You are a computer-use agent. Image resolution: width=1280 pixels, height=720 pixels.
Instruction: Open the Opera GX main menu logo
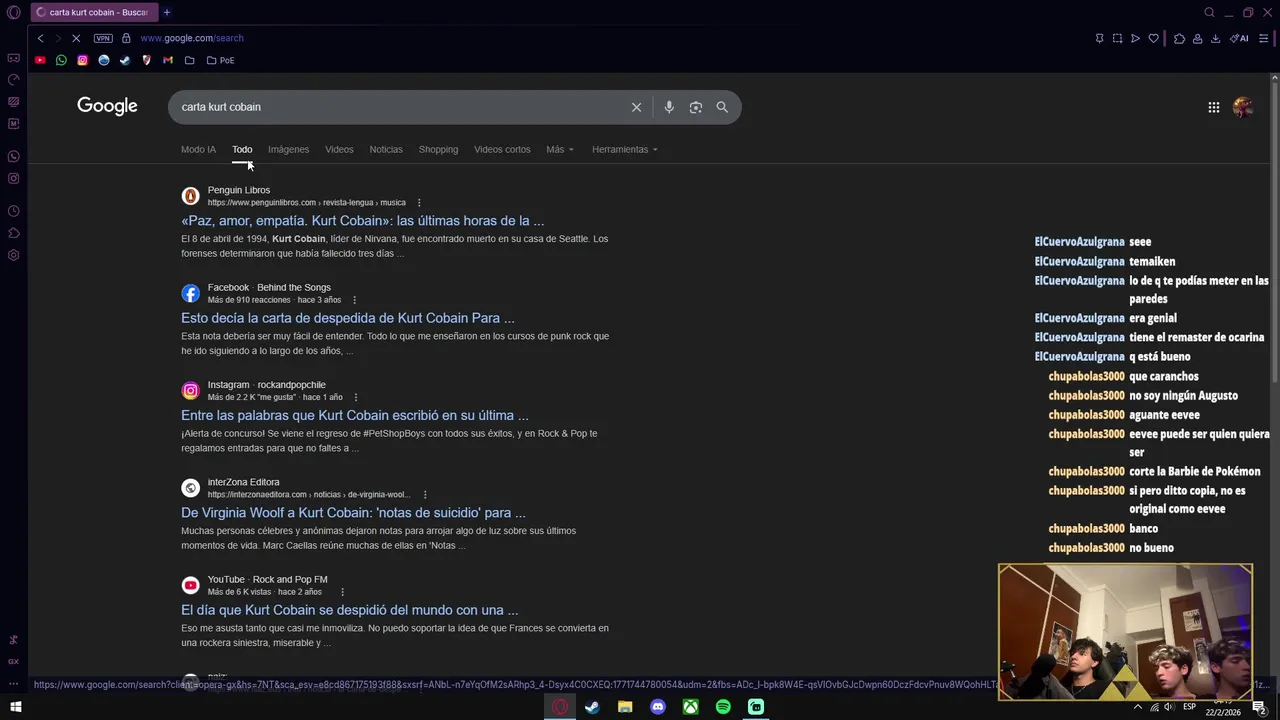[13, 12]
